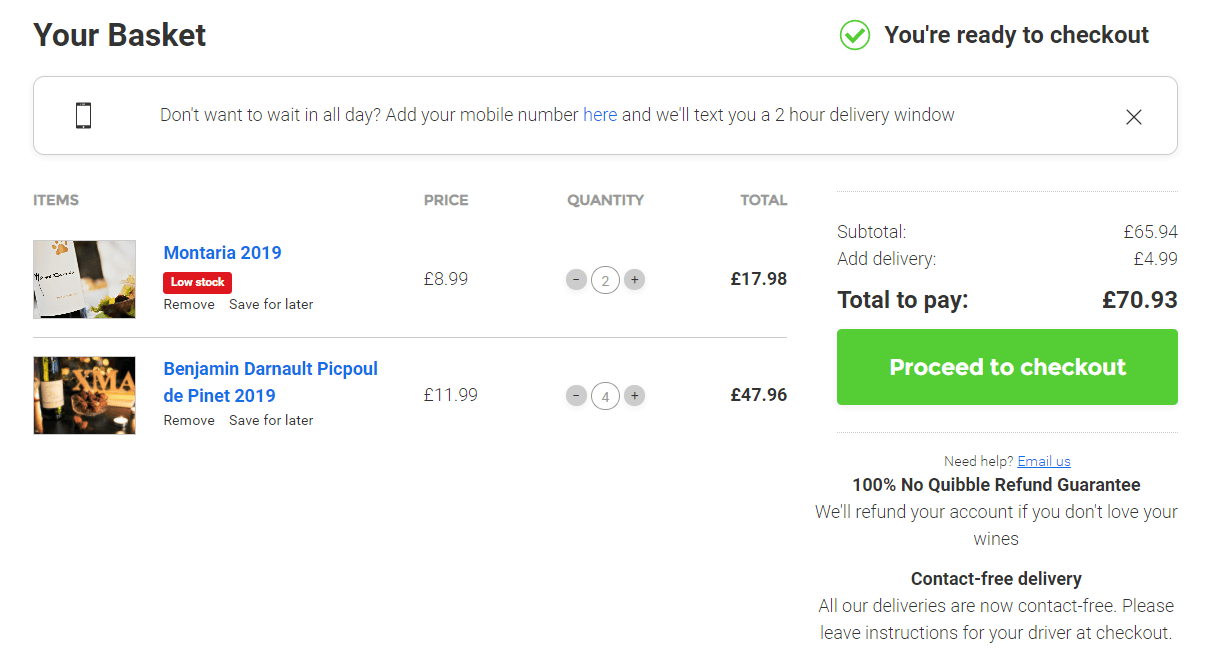Open the Picpoul de Pinet product thumbnail
The width and height of the screenshot is (1221, 664).
point(84,395)
